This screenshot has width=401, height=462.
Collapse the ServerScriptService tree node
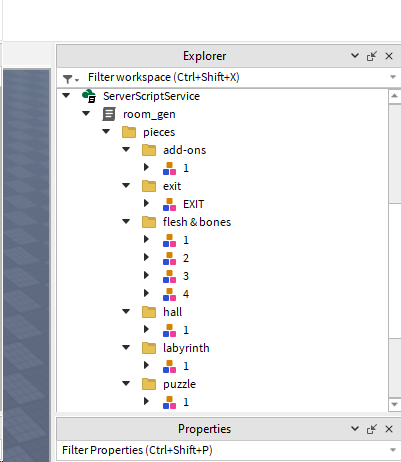pos(66,96)
